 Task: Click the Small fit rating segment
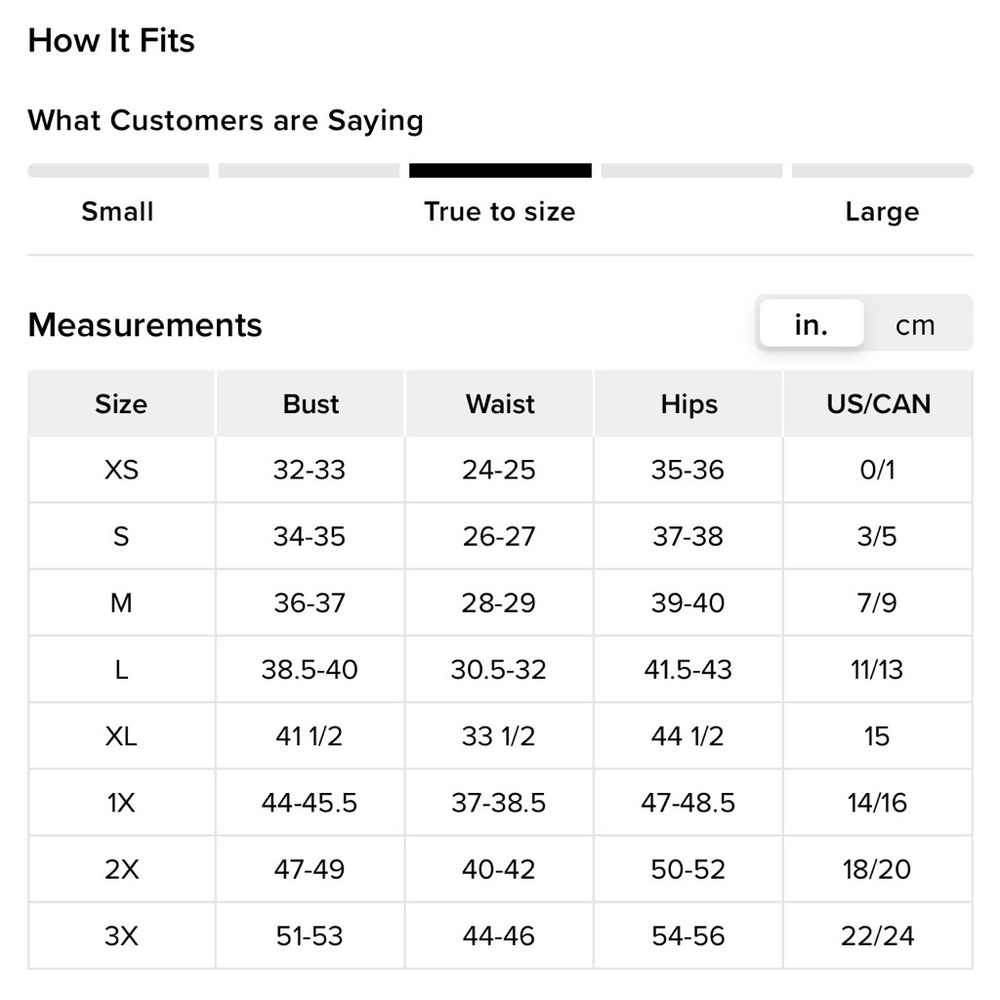(x=118, y=171)
